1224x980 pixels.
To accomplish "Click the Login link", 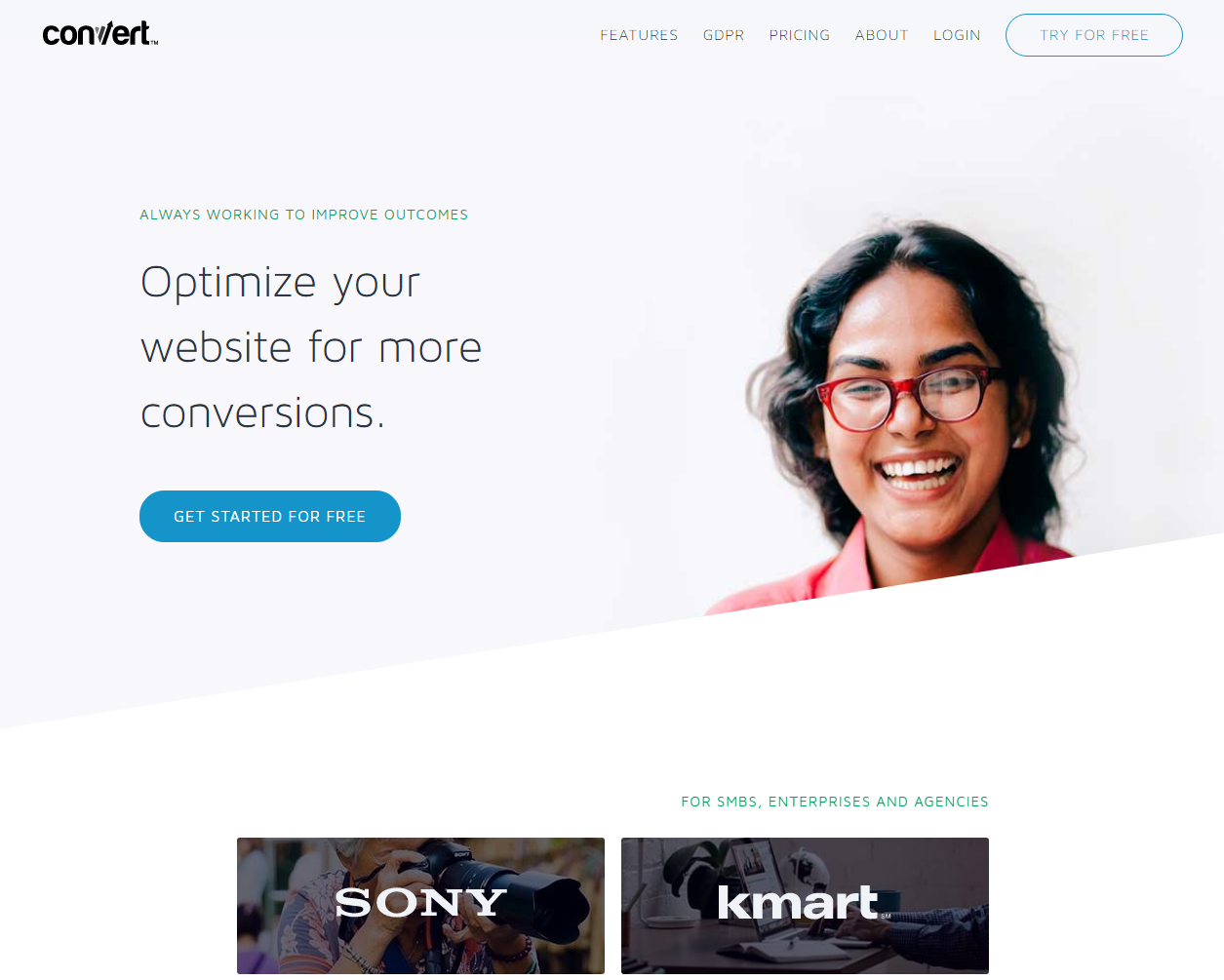I will (x=957, y=35).
